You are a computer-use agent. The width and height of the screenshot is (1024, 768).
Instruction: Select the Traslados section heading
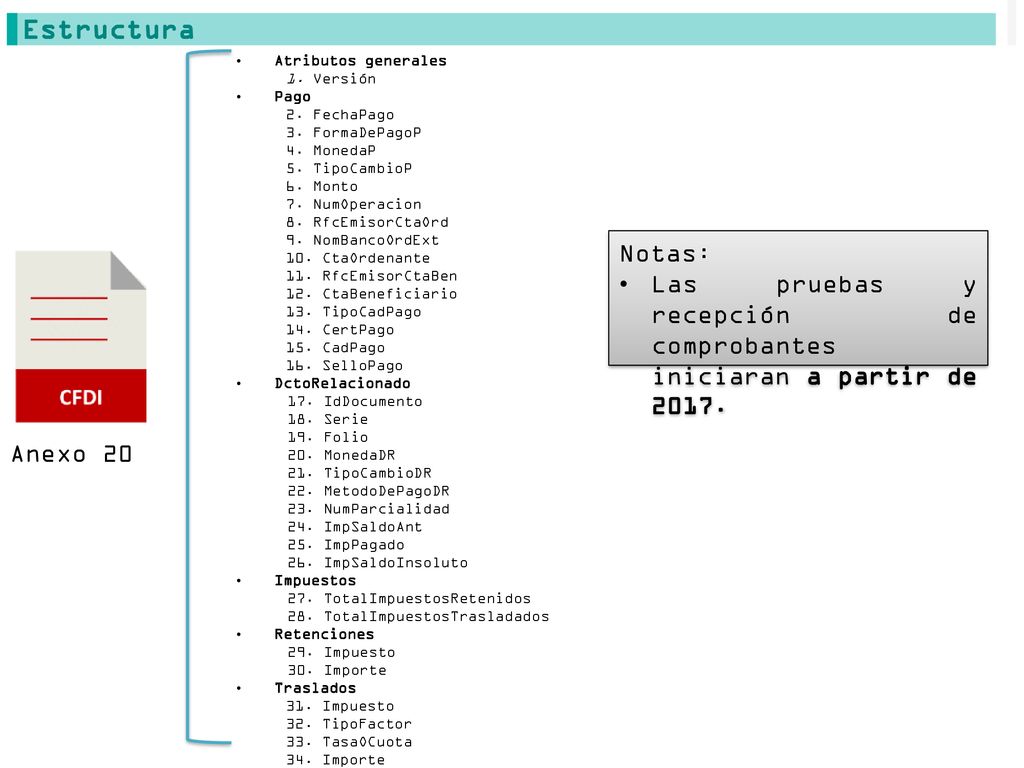click(315, 688)
